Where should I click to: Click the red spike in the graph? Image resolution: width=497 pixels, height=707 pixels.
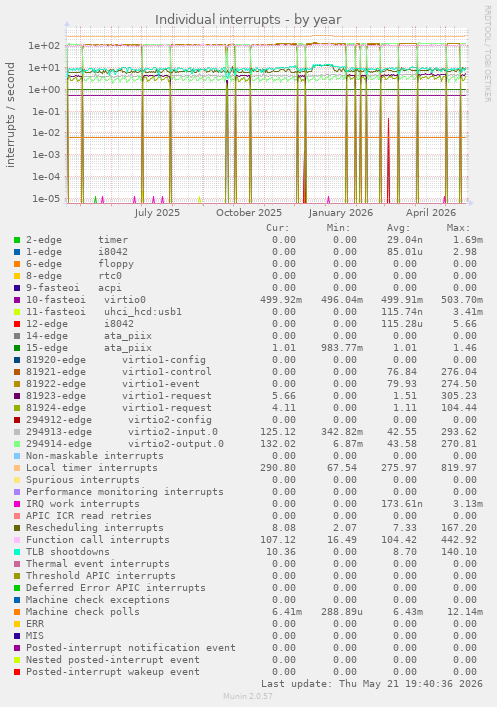tap(388, 160)
